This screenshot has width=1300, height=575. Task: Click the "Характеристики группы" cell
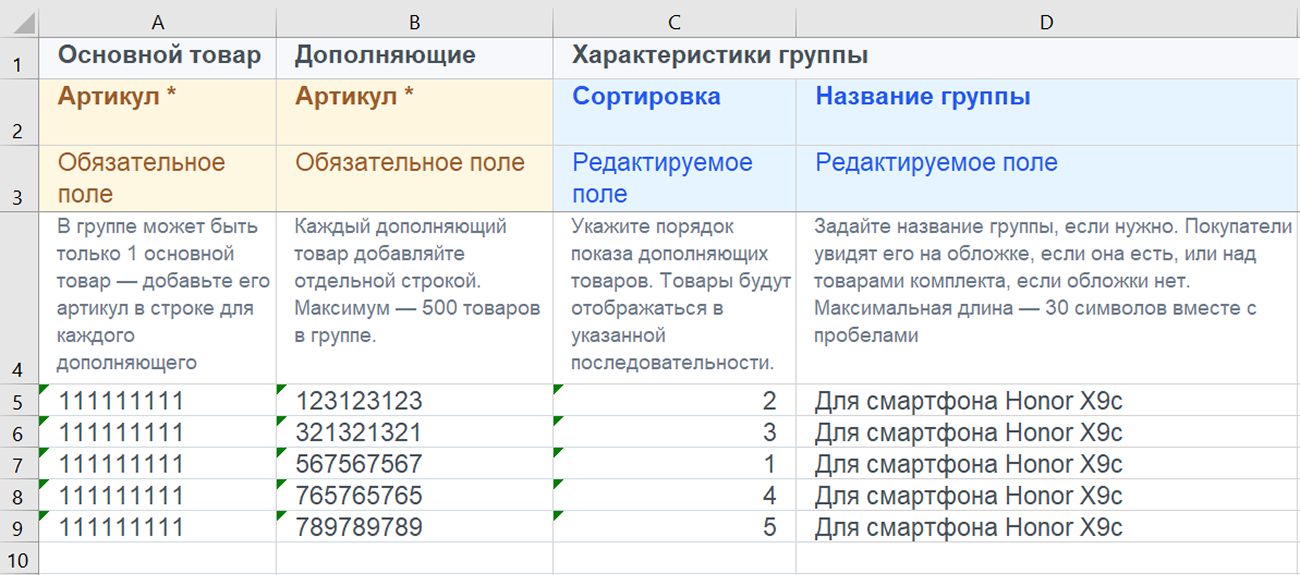tap(719, 56)
